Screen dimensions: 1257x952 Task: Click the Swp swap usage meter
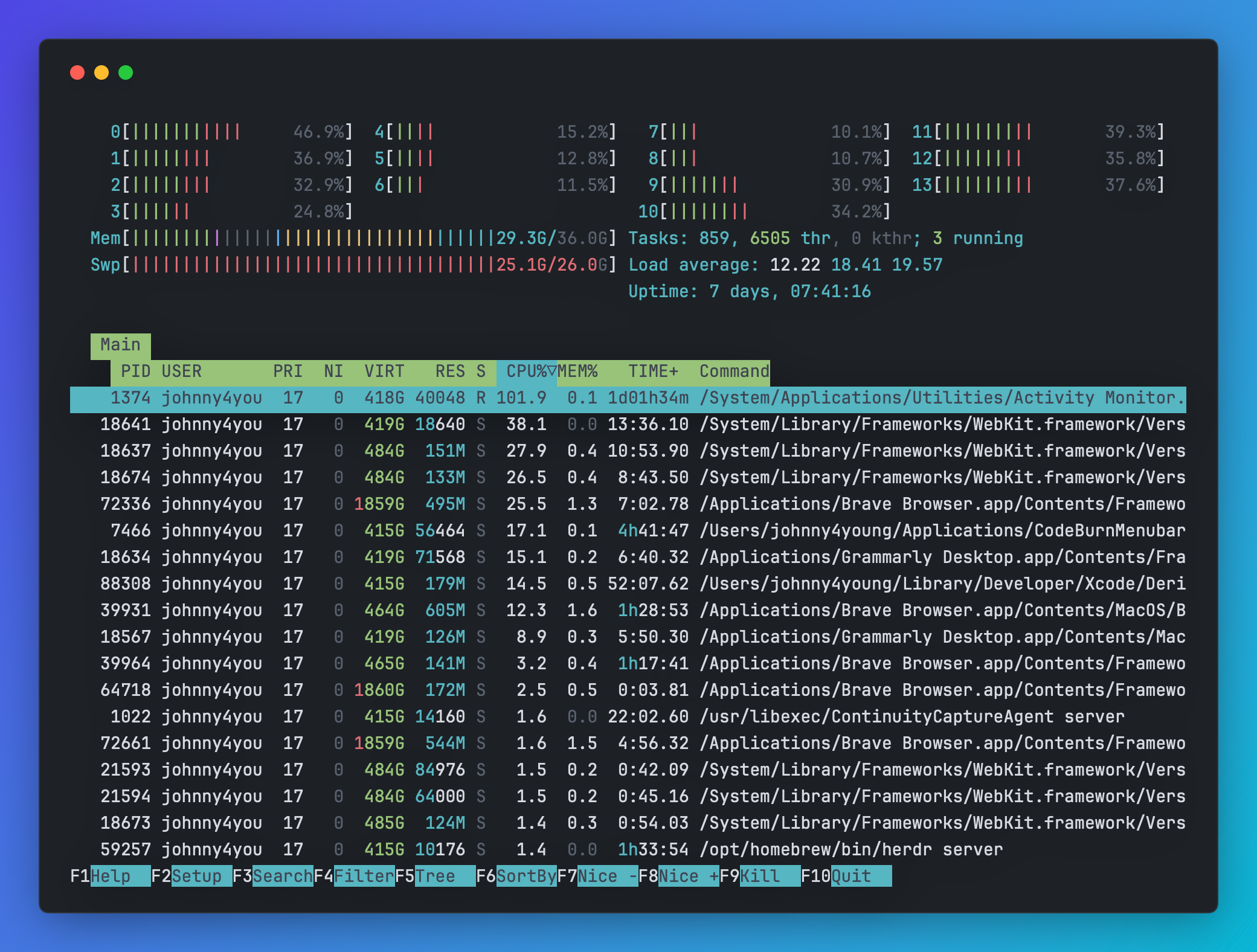(x=354, y=265)
